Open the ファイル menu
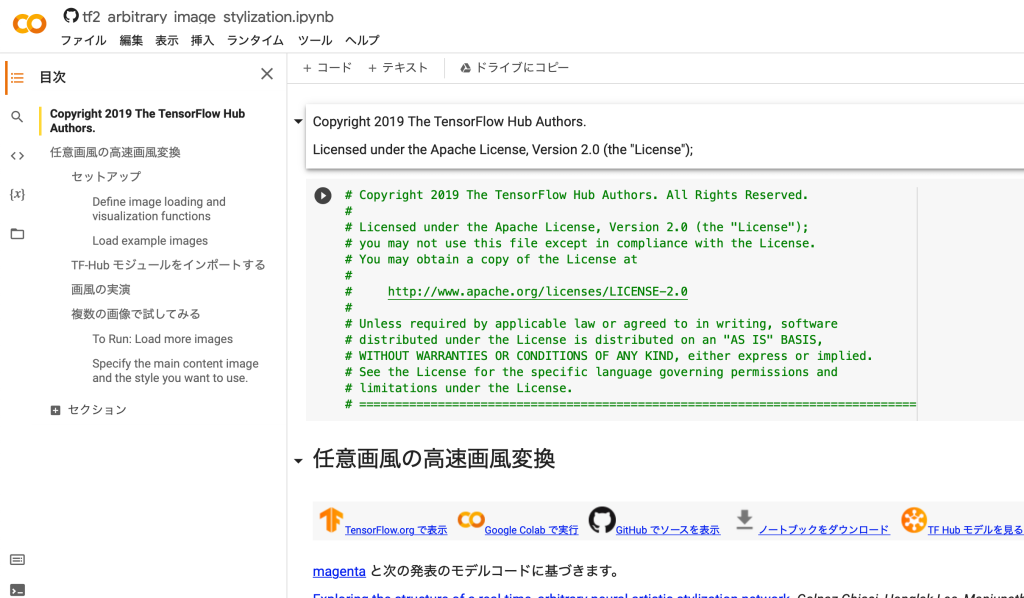Screen dimensions: 1024x598 click(83, 40)
